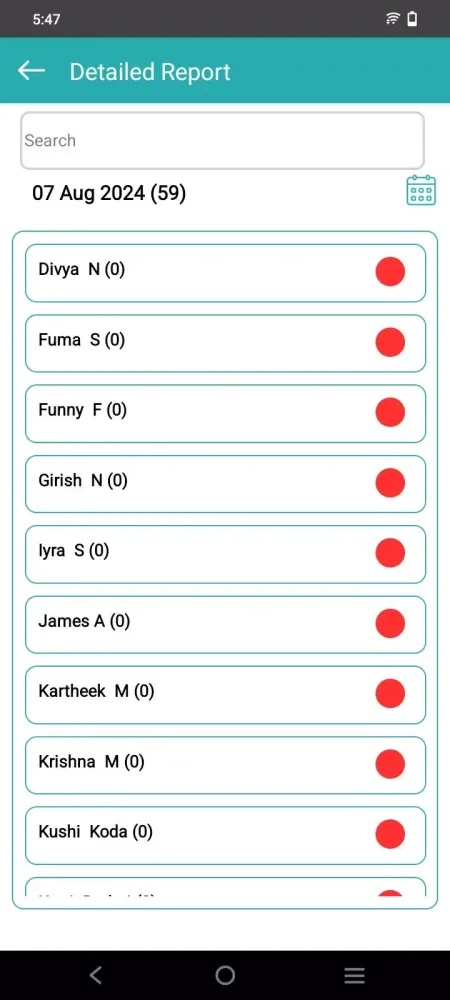Tap the Android home circle button

coord(225,974)
